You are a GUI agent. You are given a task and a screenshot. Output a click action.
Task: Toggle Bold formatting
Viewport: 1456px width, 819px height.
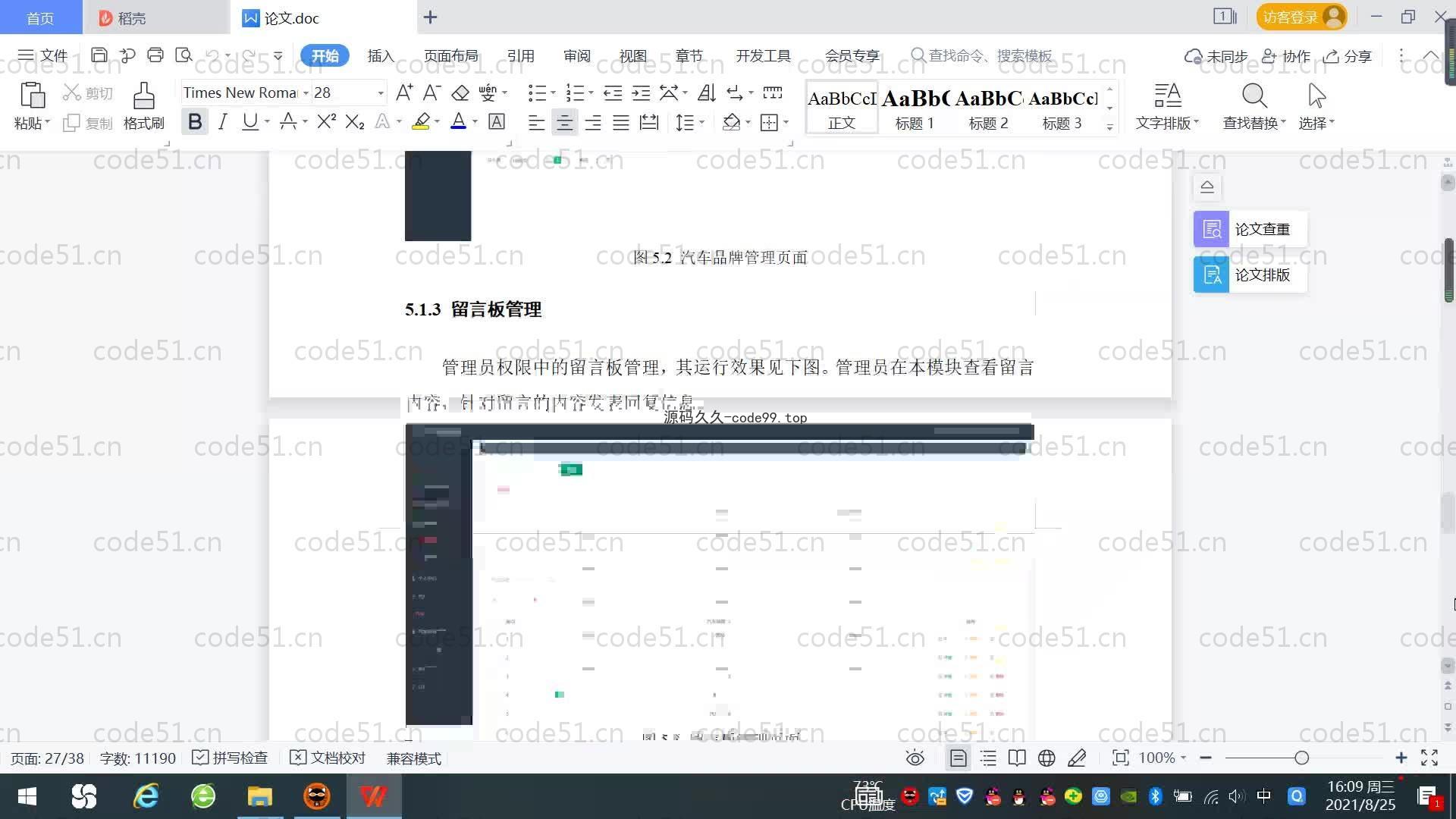tap(195, 121)
